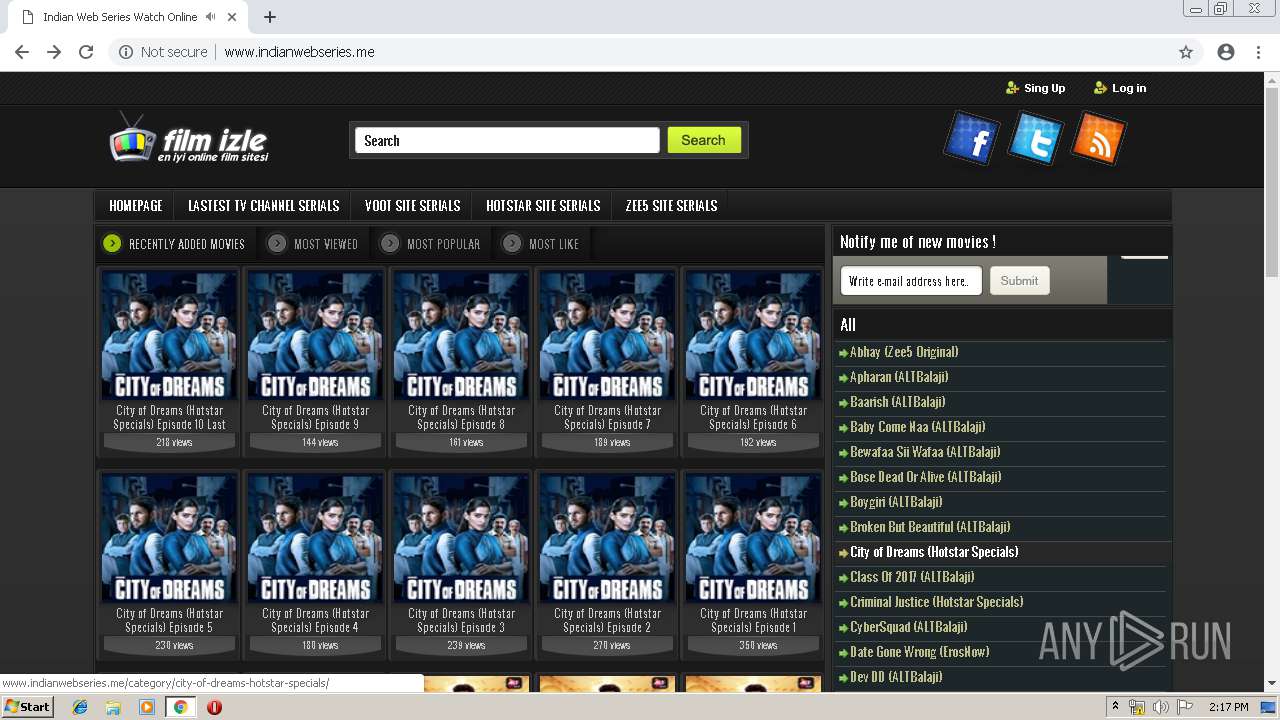The width and height of the screenshot is (1280, 720).
Task: Click the browser address bar URL
Action: coord(299,52)
